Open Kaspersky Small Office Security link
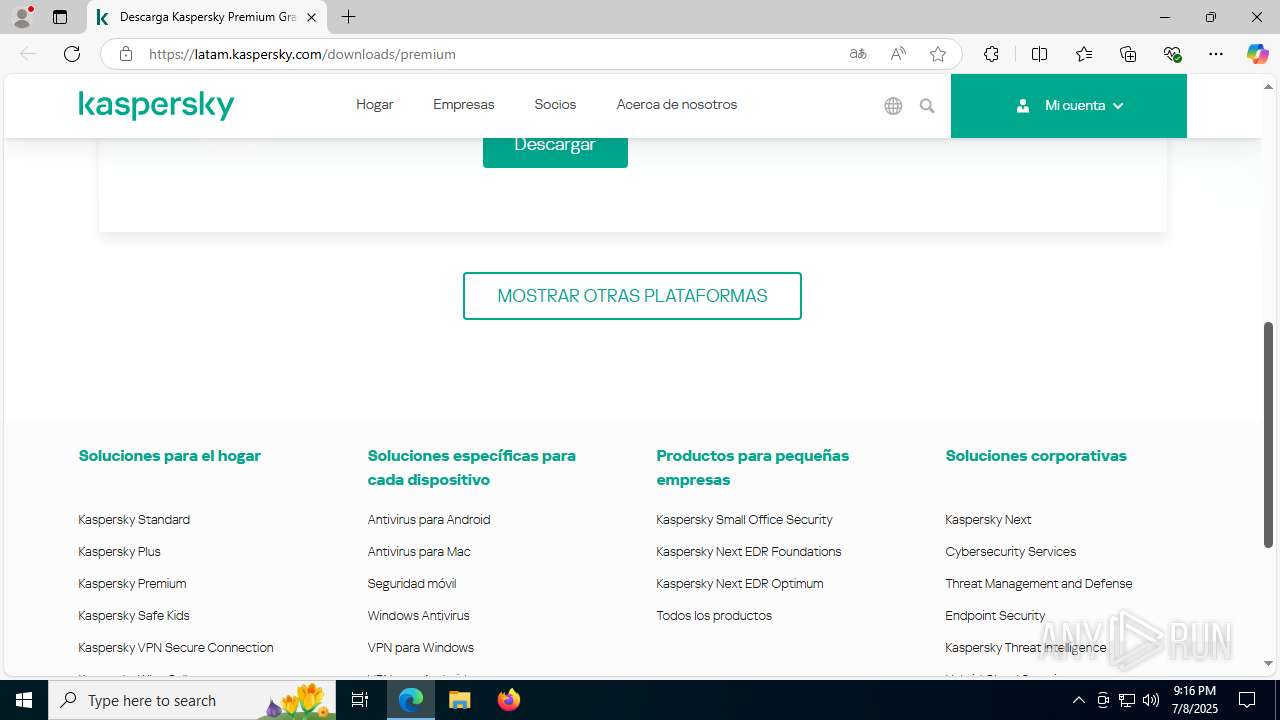Screen dimensions: 1280x720 (744, 520)
